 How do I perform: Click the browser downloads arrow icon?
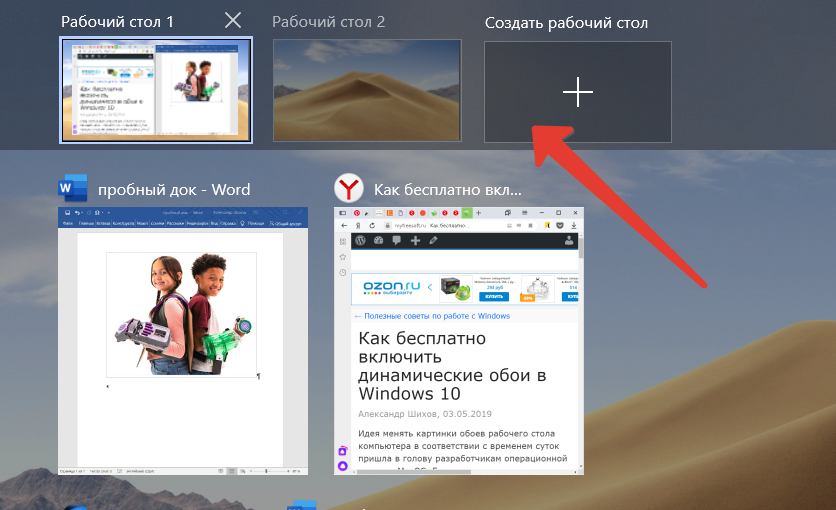(x=574, y=226)
